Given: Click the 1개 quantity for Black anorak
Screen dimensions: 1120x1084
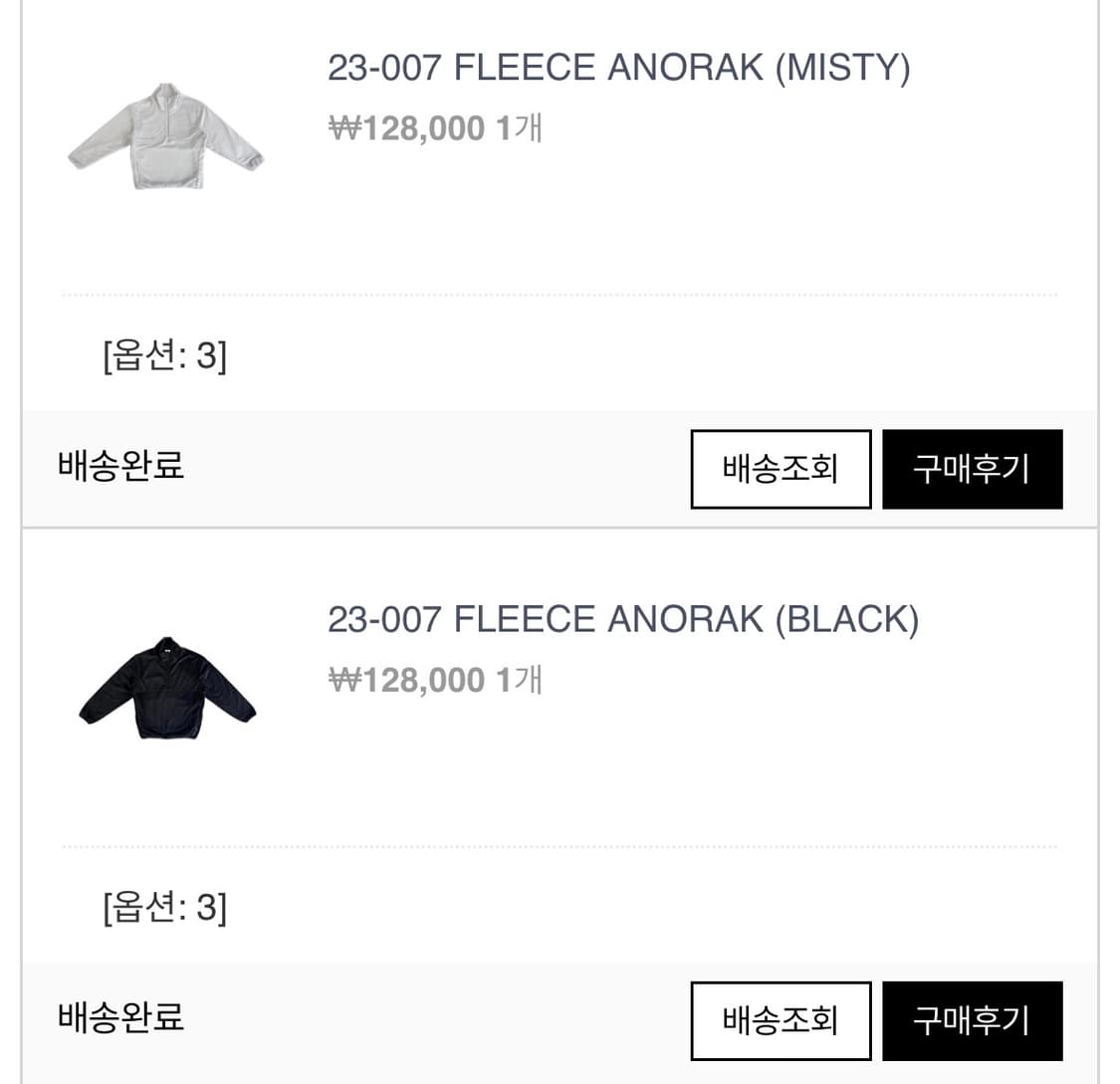Looking at the screenshot, I should coord(519,680).
